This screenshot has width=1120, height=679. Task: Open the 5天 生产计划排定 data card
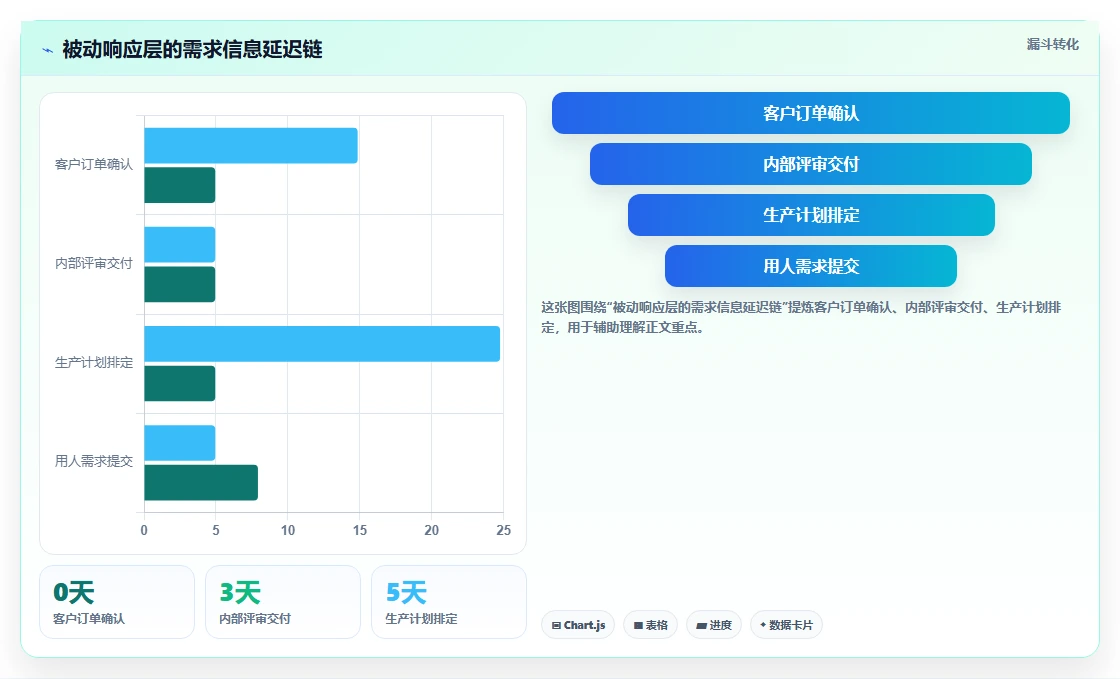[449, 602]
